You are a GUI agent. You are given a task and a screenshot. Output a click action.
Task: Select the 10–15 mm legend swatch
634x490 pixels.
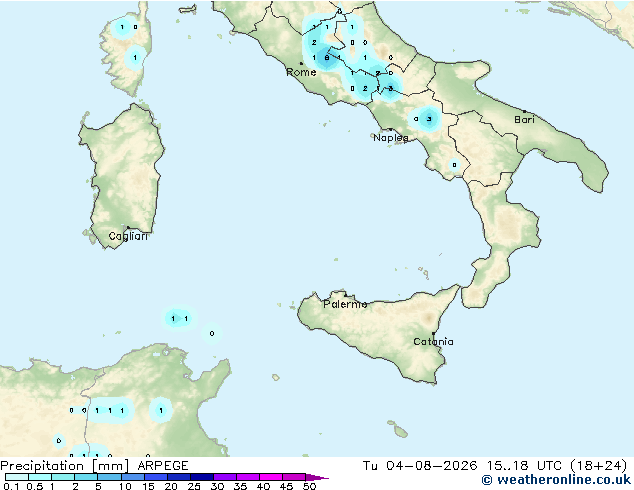(x=132, y=477)
